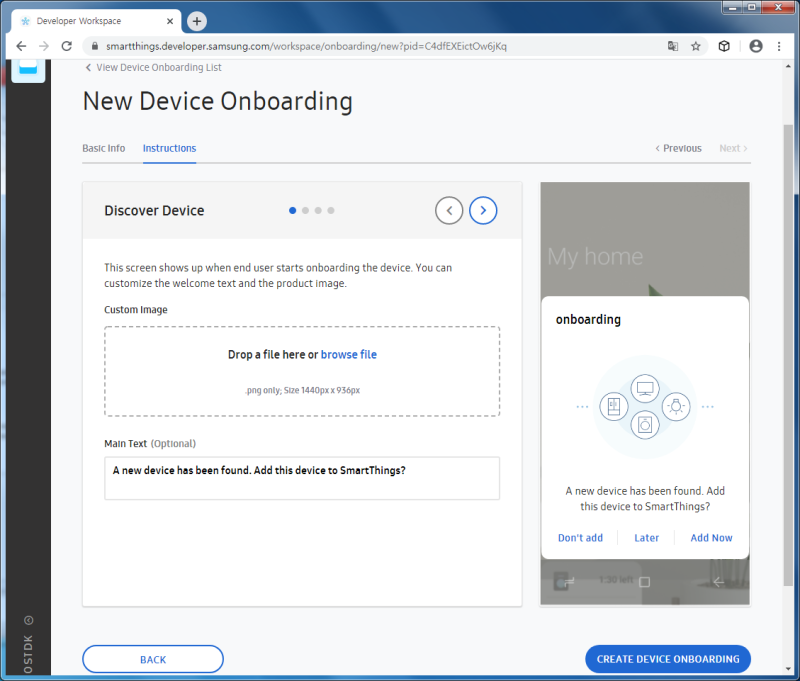Click the TV icon in the onboarding preview
800x681 pixels.
coord(646,388)
